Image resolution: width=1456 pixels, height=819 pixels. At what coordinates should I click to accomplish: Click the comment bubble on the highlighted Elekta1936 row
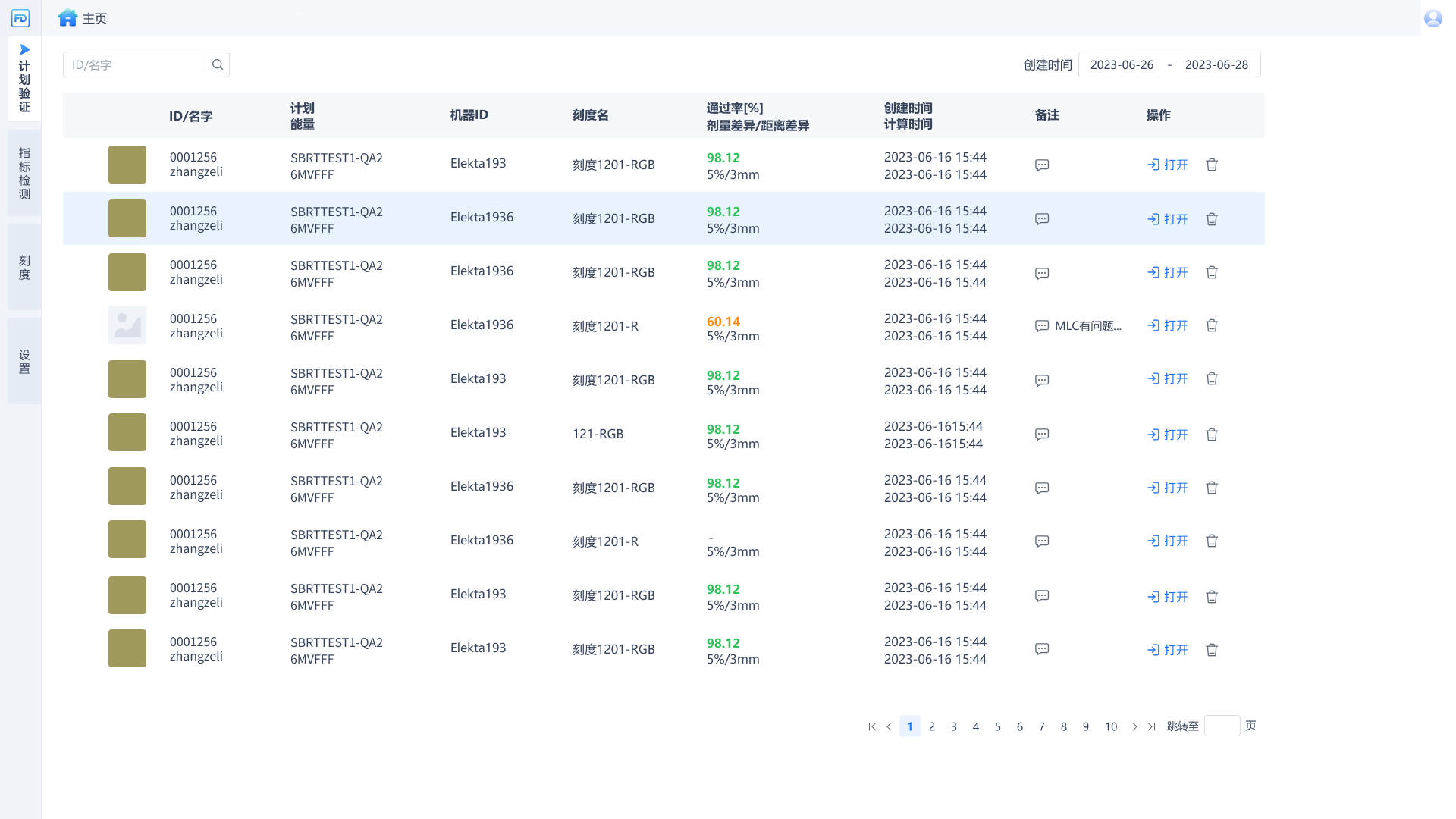1041,218
